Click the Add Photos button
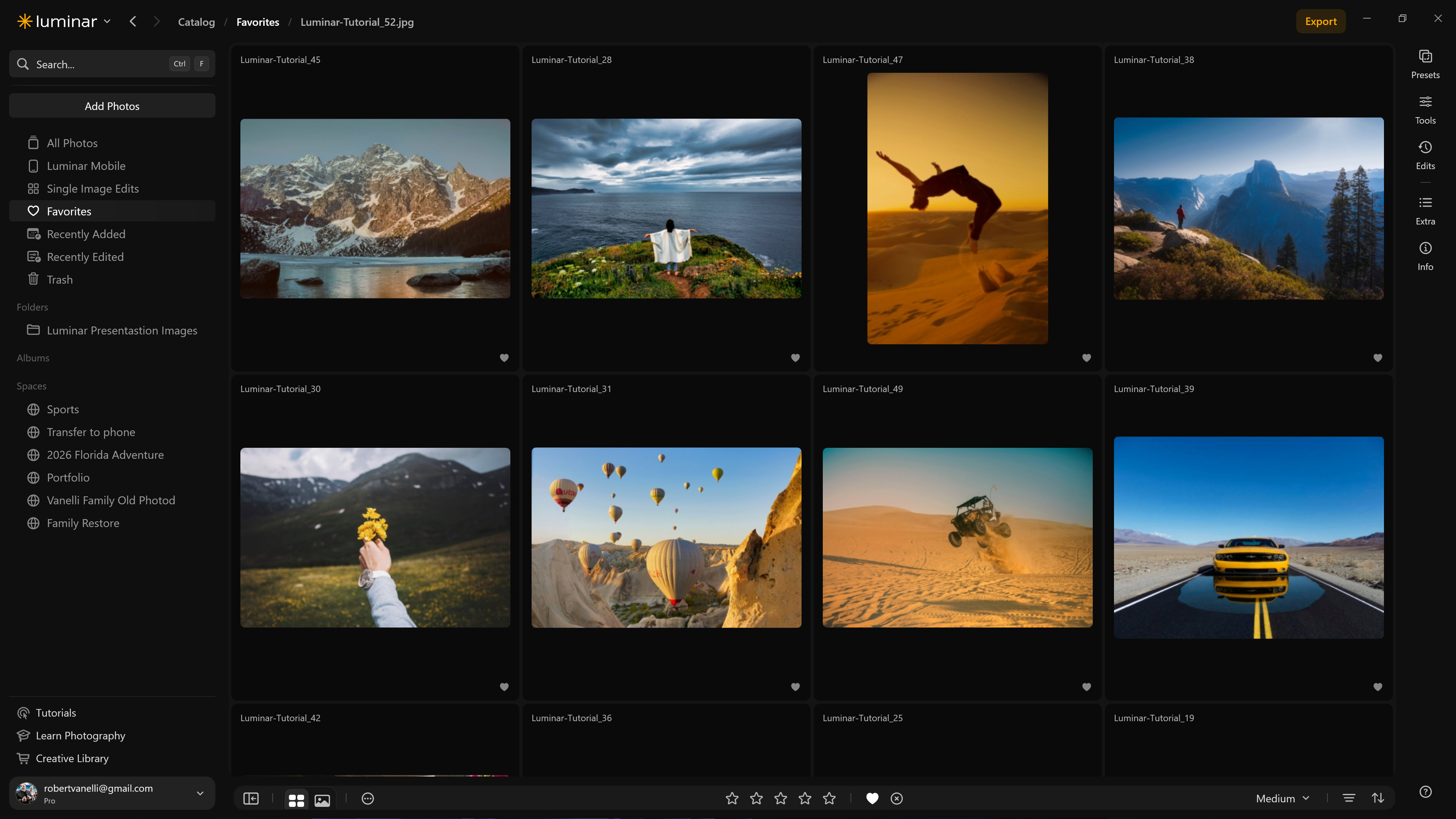Viewport: 1456px width, 819px height. [x=112, y=106]
